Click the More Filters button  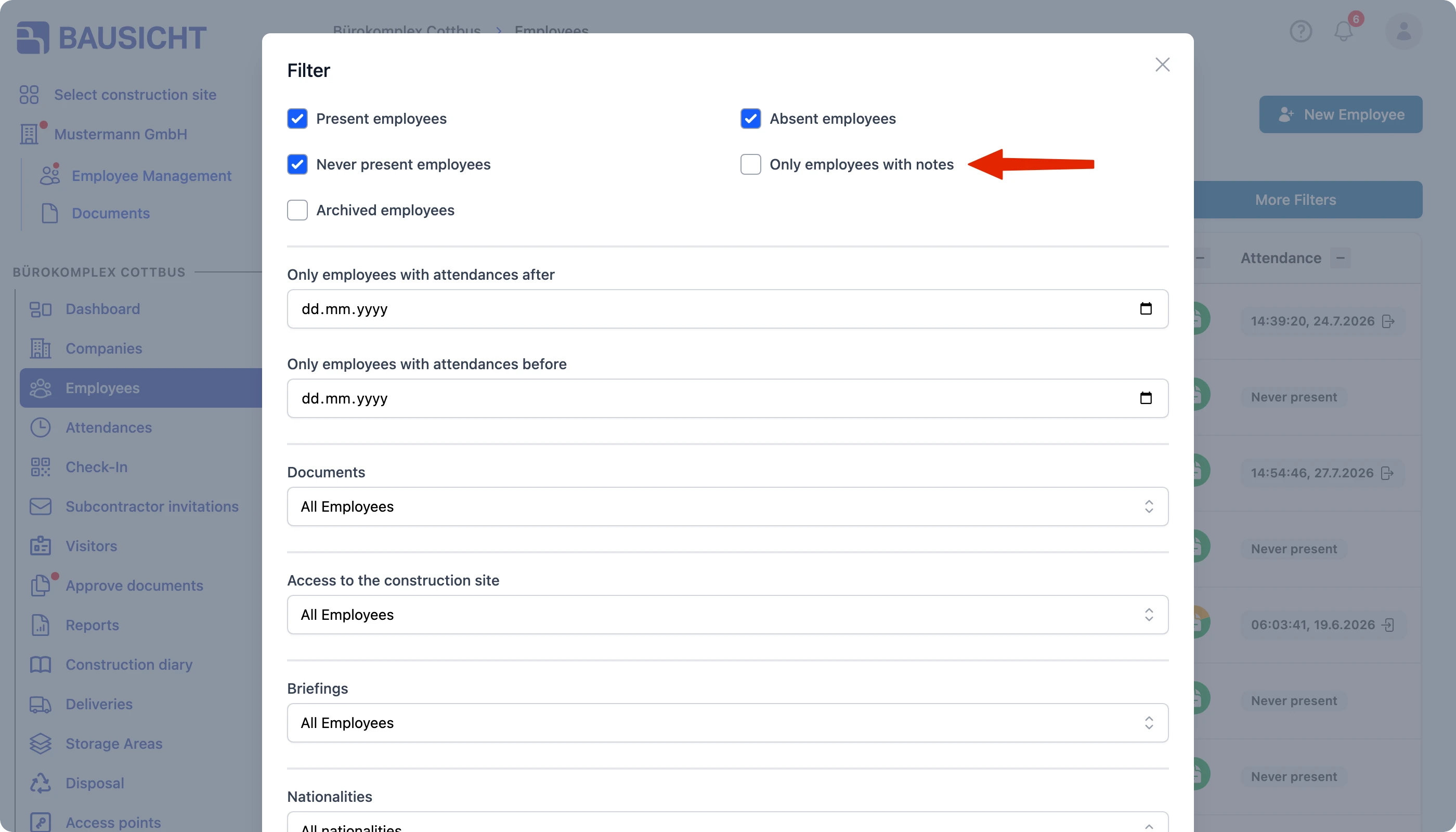[1307, 200]
